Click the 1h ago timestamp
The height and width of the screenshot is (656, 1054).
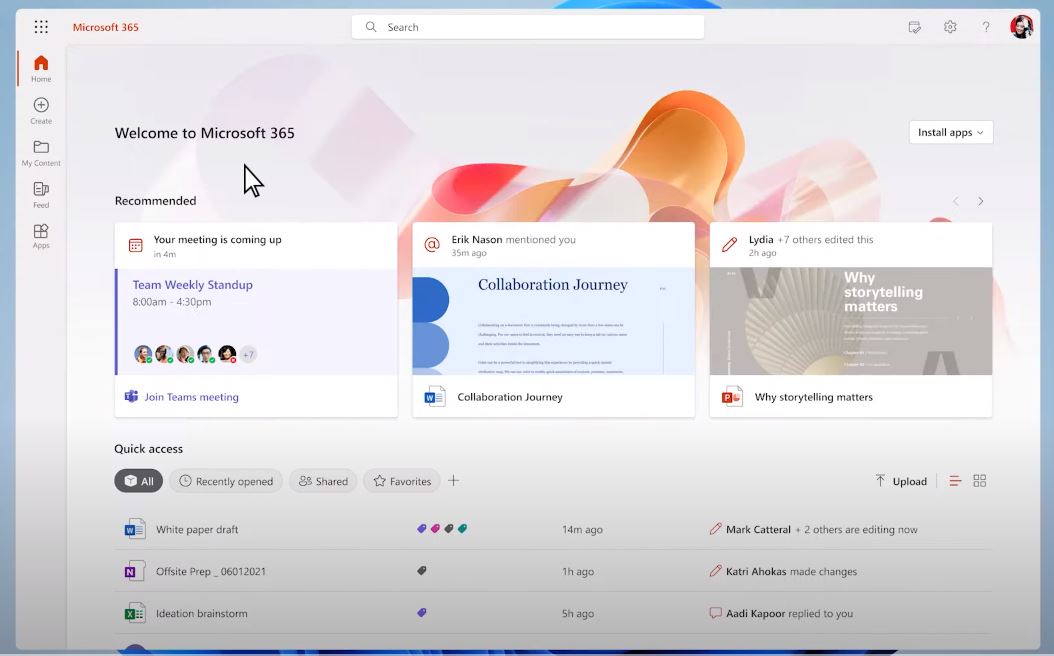[578, 571]
